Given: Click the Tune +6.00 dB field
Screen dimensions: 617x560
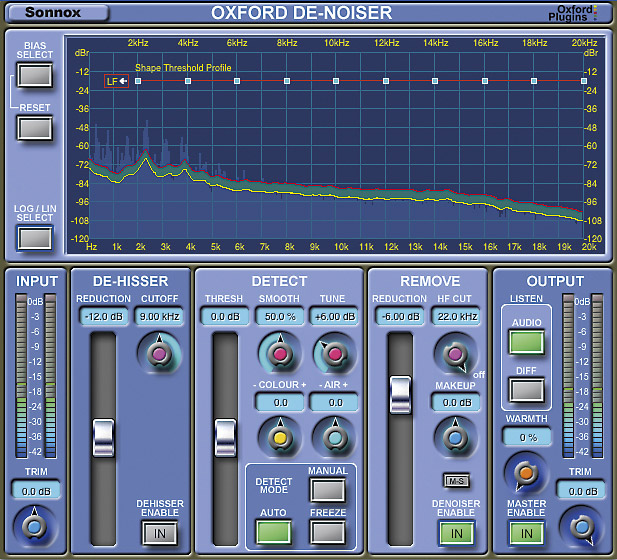Looking at the screenshot, I should 335,316.
